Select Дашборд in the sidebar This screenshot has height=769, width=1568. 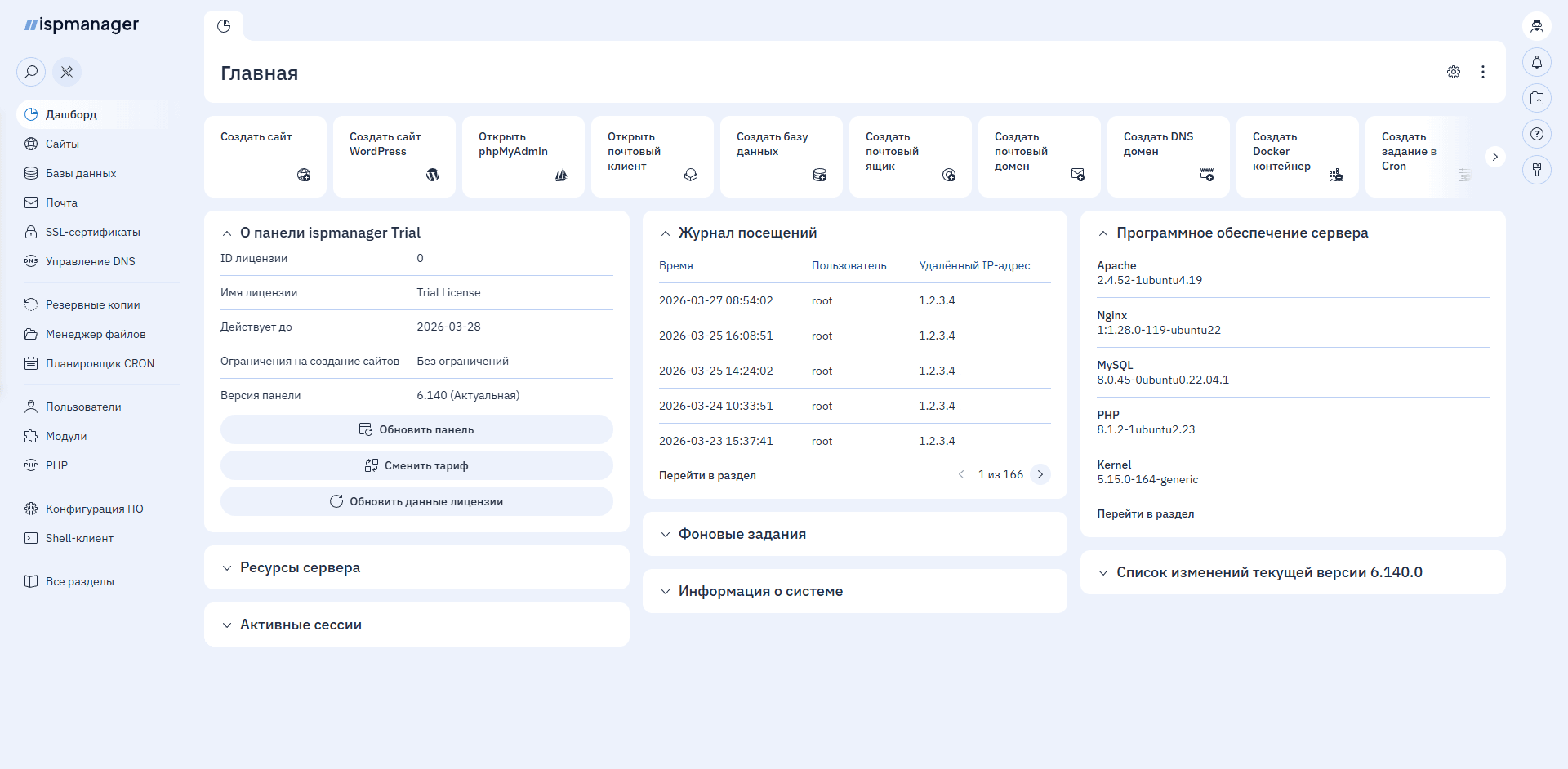tap(92, 114)
